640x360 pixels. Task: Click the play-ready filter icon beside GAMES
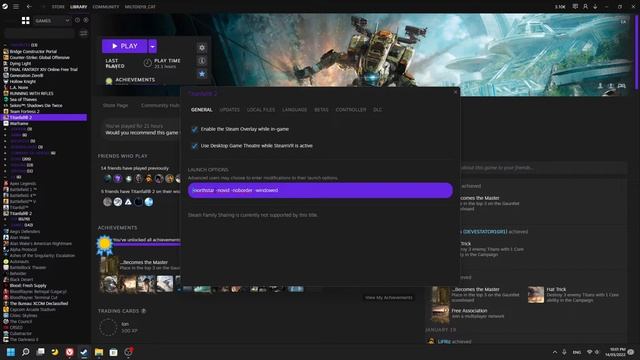tap(86, 20)
